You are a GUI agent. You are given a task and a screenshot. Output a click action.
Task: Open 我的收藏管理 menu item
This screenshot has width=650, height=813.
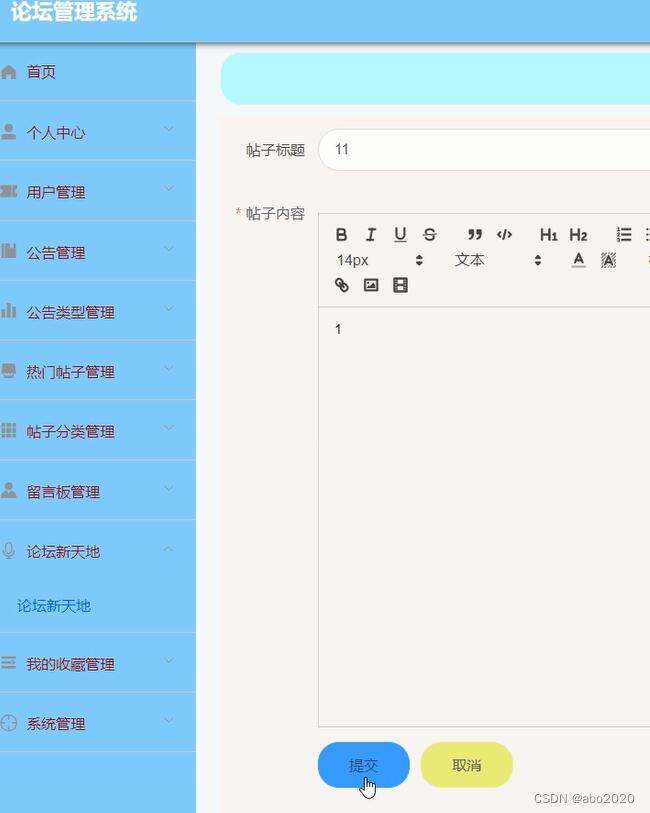pos(97,663)
